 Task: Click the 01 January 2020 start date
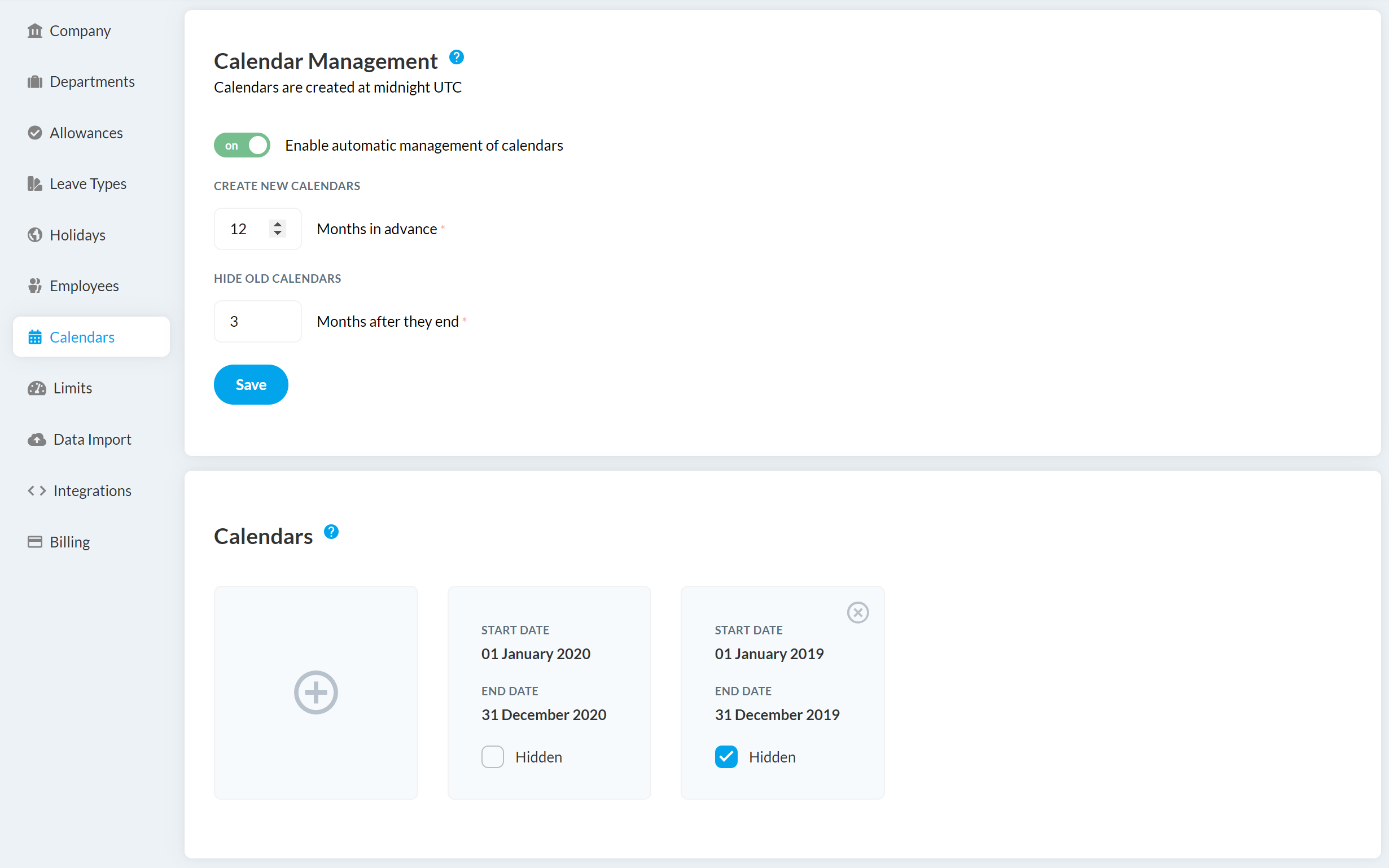click(536, 654)
